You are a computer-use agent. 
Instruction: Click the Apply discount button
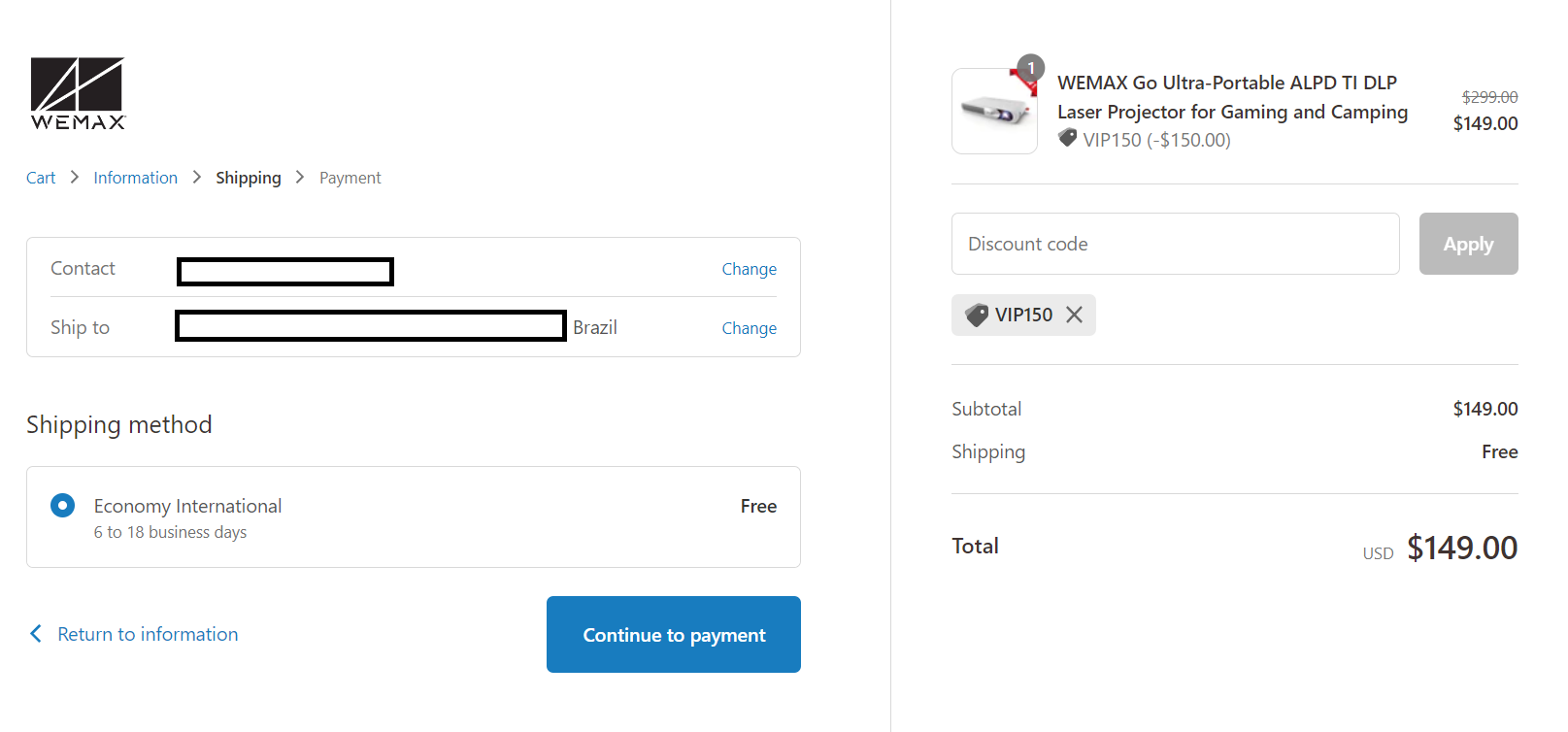coord(1468,244)
